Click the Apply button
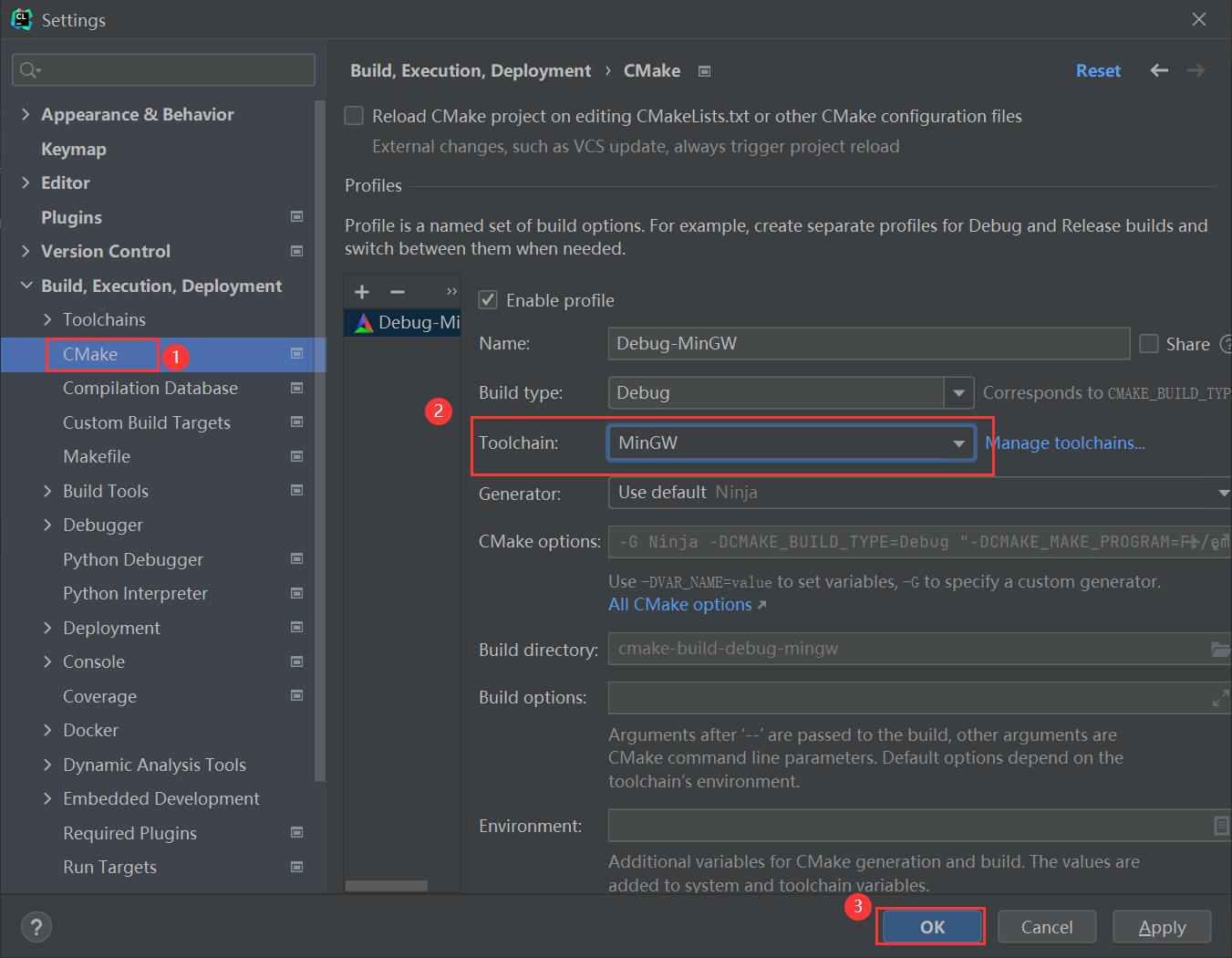 [x=1163, y=927]
